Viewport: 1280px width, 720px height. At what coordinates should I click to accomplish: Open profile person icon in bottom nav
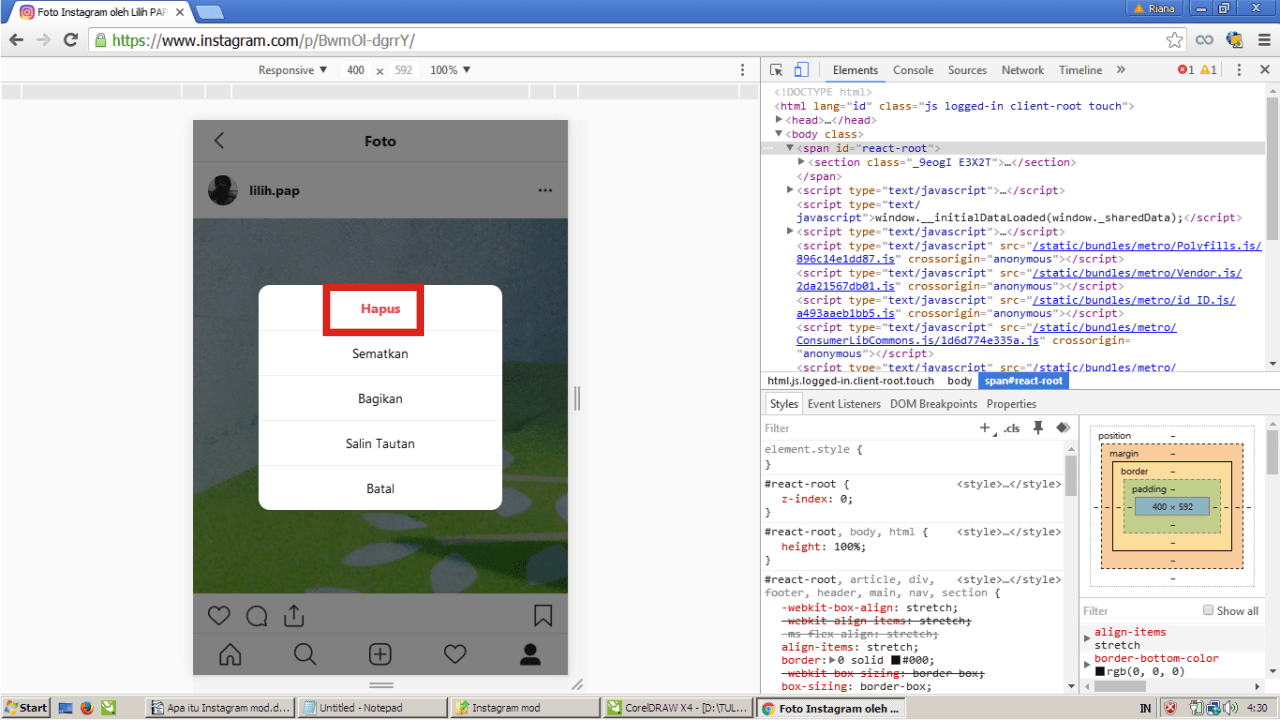[x=530, y=655]
